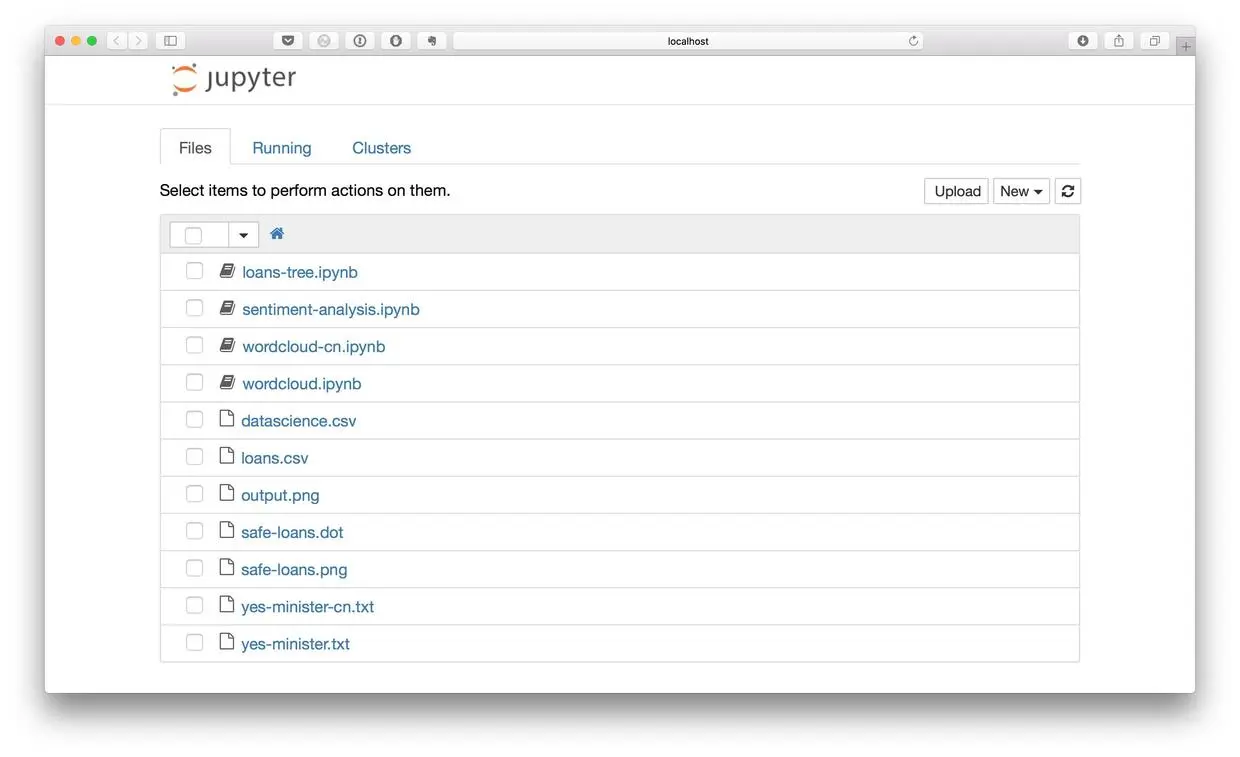Open output.png file

[x=280, y=495]
